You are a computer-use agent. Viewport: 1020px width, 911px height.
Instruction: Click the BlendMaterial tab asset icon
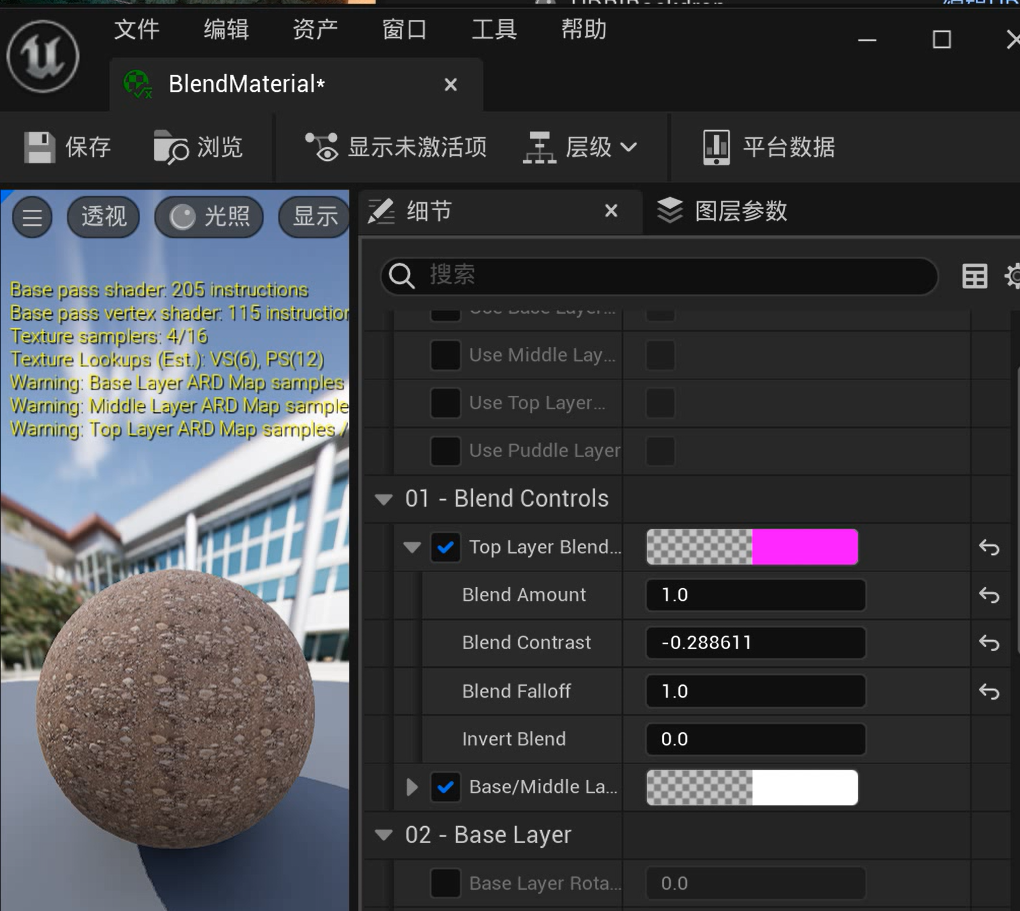coord(138,85)
